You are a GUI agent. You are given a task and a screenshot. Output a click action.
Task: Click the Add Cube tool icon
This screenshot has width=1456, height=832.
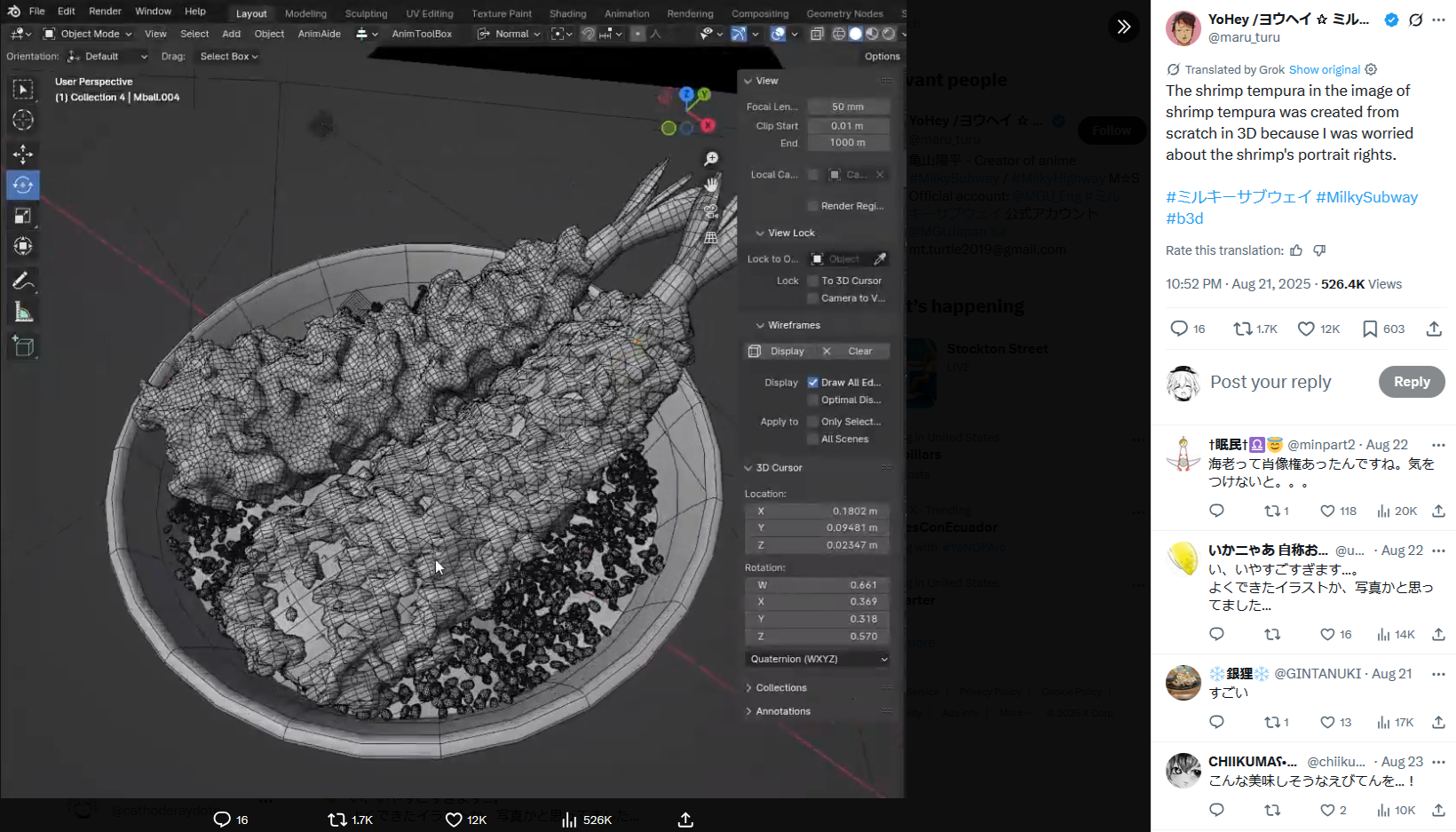(x=23, y=346)
